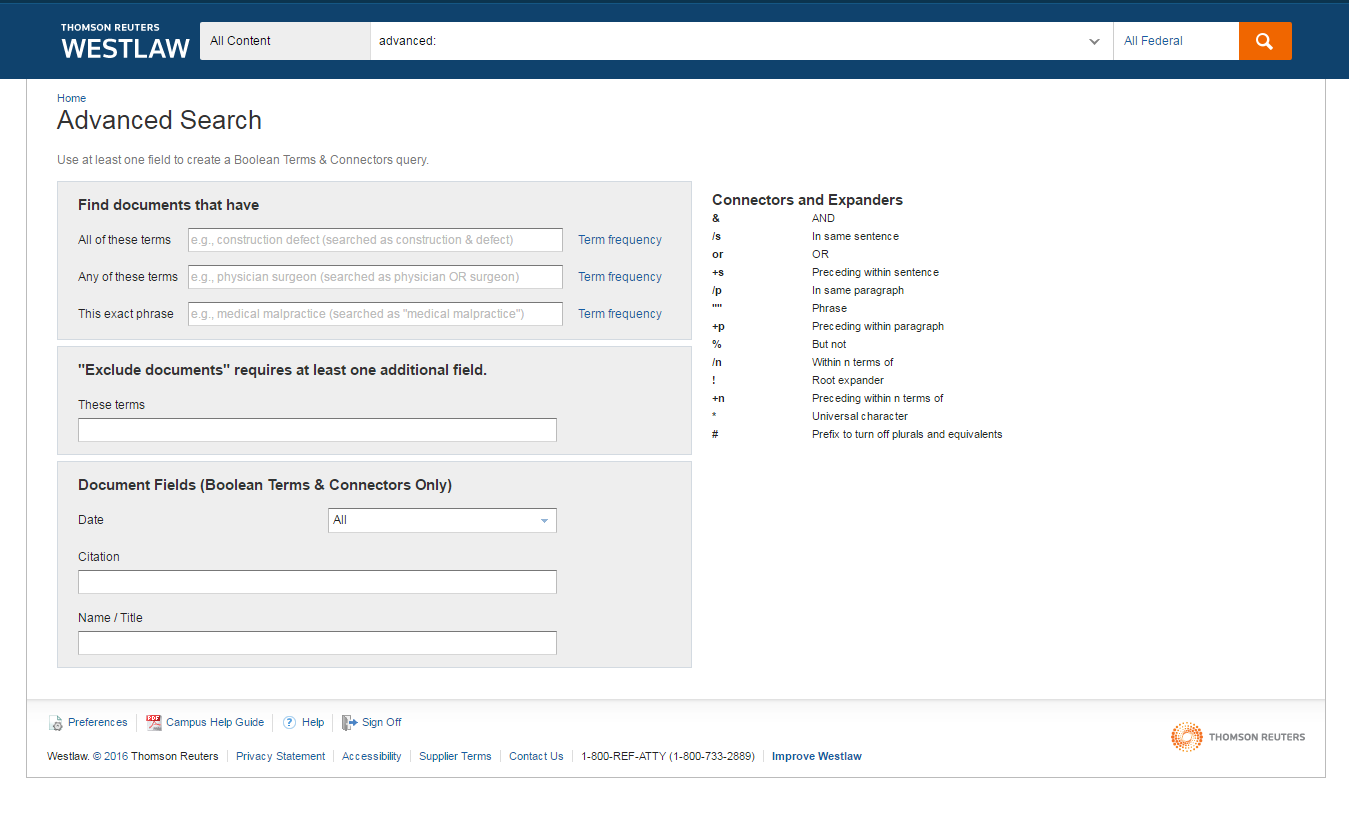Screen dimensions: 1349x816
Task: Click the All of these terms field
Action: click(x=375, y=240)
